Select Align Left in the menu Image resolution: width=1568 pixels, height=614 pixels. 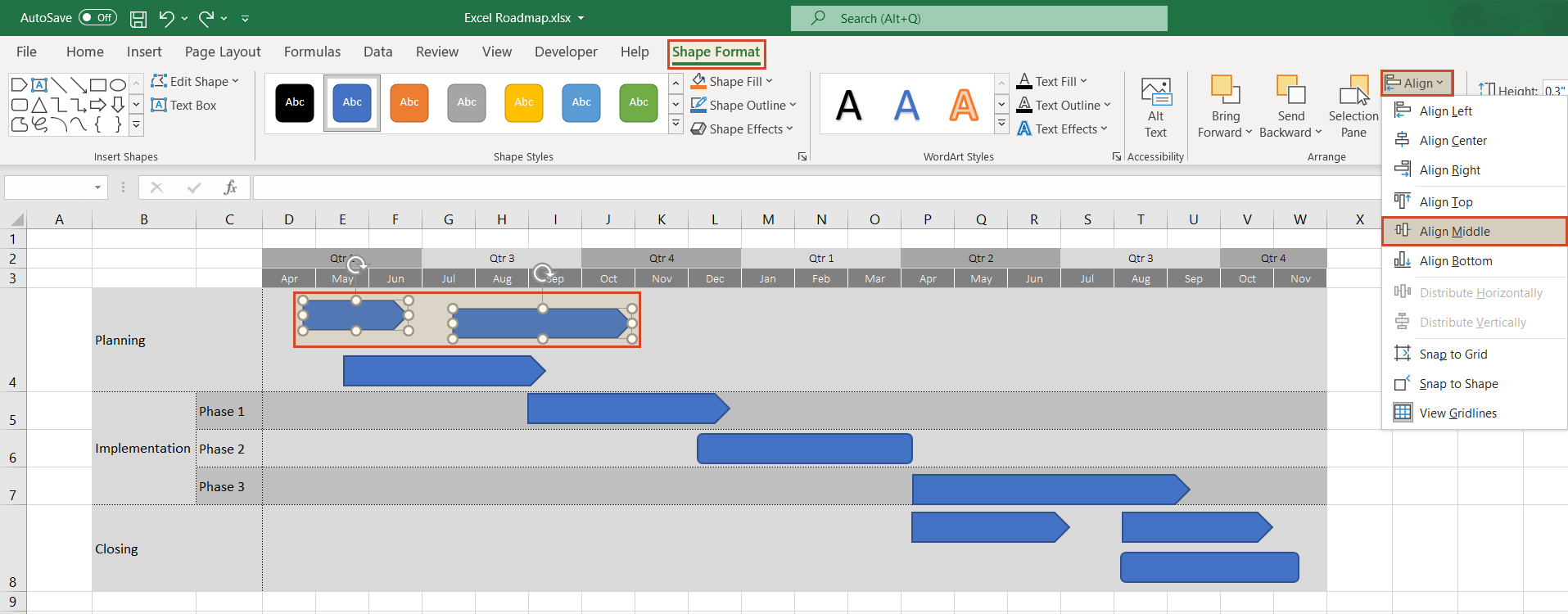1445,111
